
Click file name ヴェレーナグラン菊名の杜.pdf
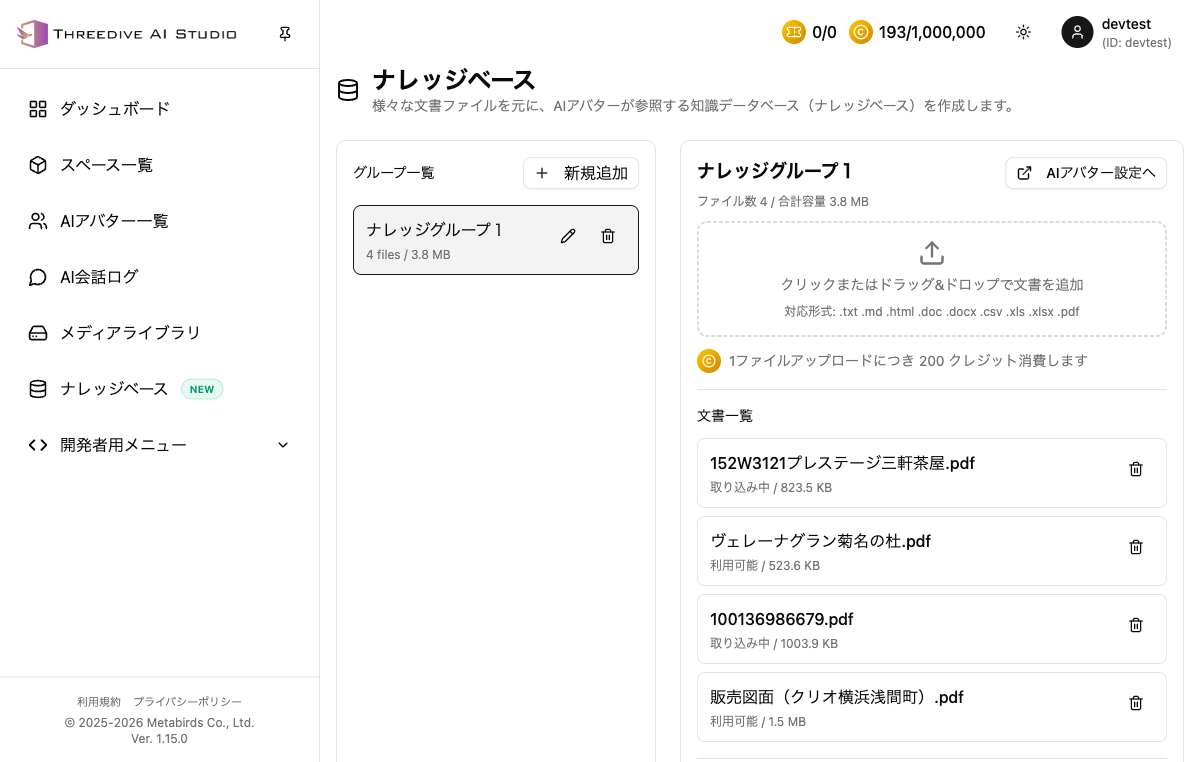(820, 541)
